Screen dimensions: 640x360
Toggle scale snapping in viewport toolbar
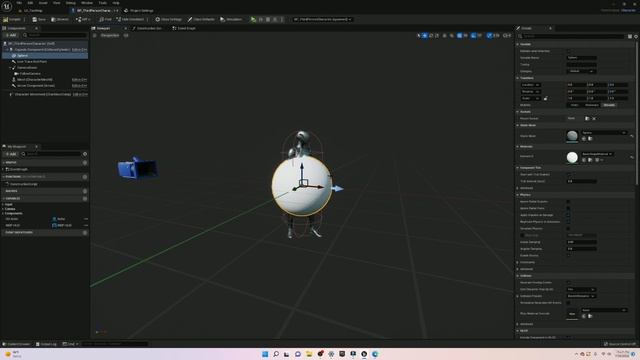click(489, 36)
